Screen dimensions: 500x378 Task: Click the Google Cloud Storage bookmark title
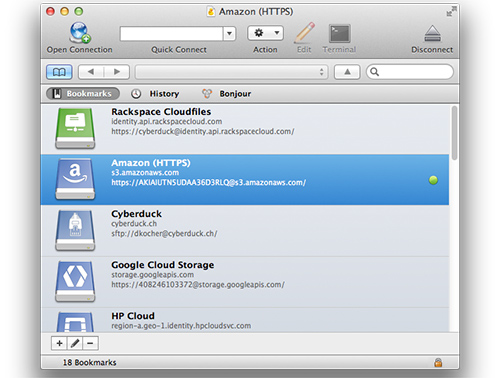pos(163,265)
